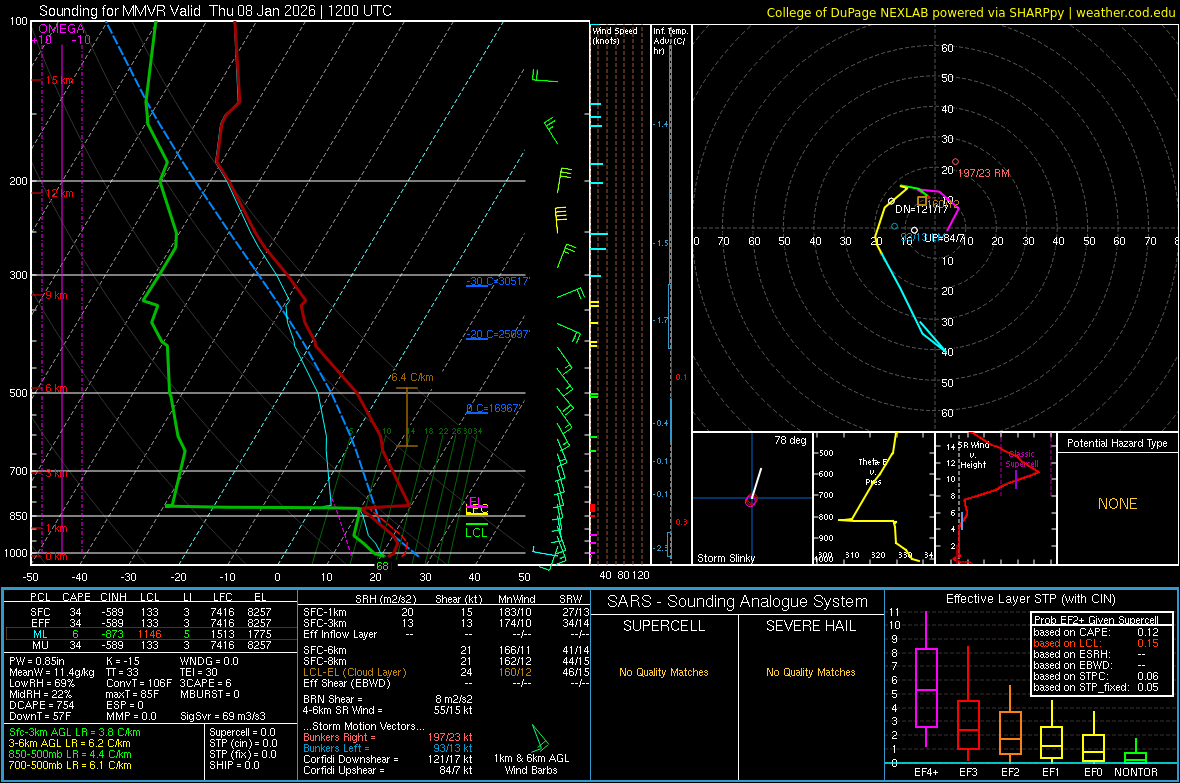Click the '700-500mb LR = 6.1 C/km' line

(70, 765)
